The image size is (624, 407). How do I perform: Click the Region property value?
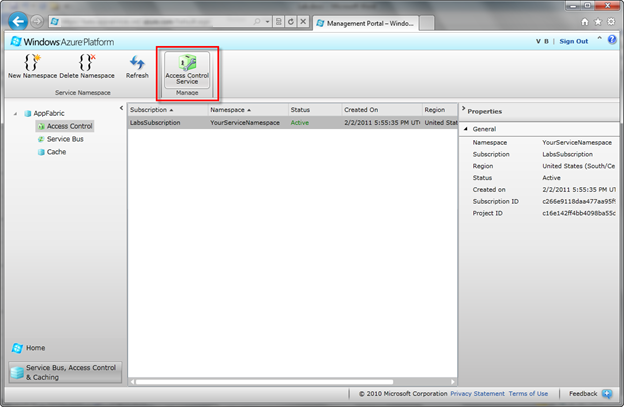click(x=579, y=166)
